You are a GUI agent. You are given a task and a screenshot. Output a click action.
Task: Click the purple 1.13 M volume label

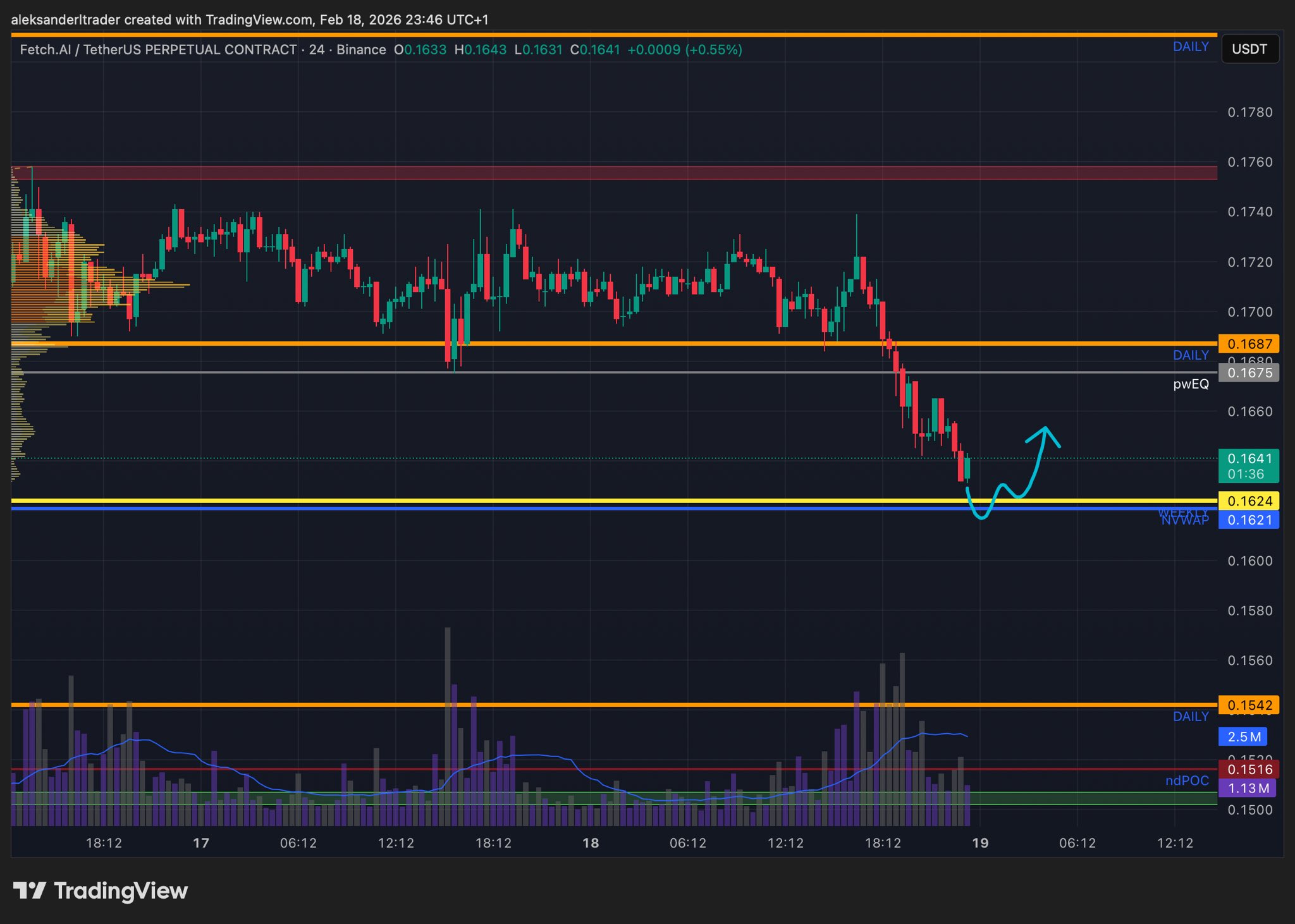[1247, 788]
